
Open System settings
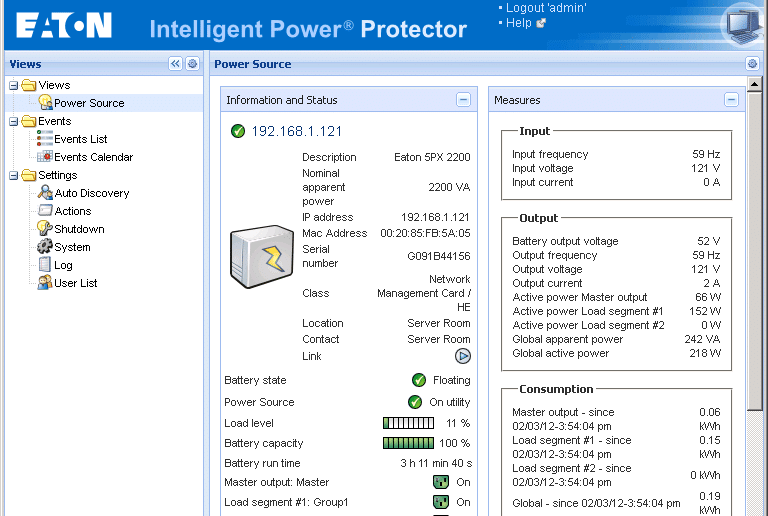tap(72, 247)
